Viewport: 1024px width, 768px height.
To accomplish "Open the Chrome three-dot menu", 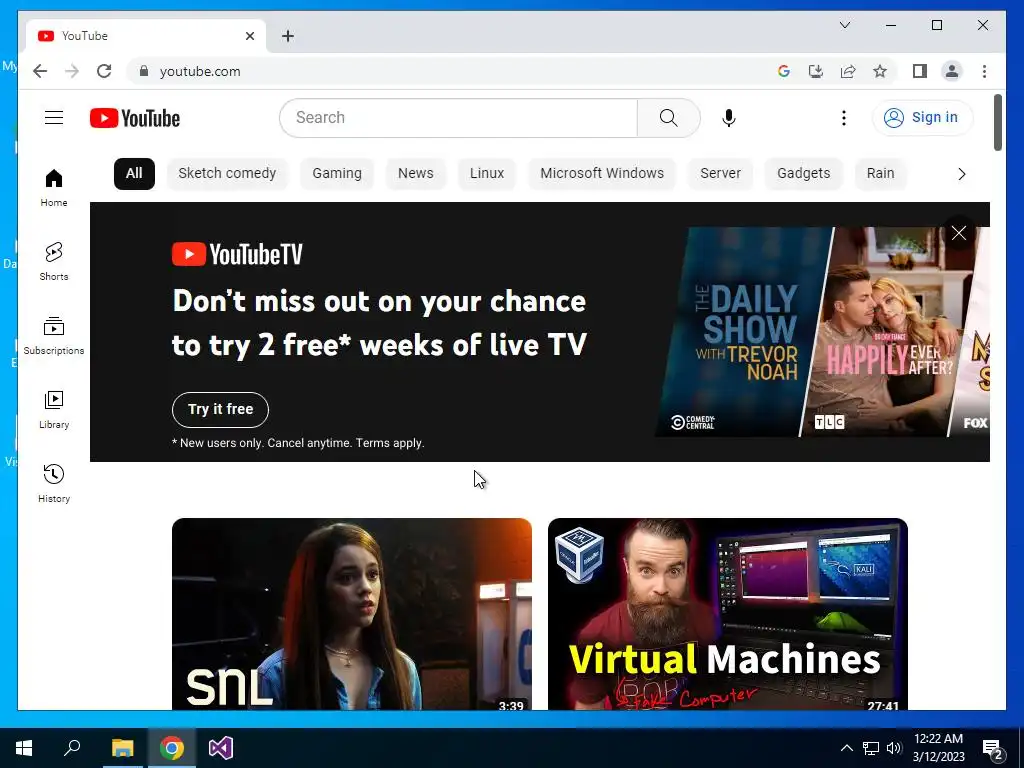I will (984, 71).
